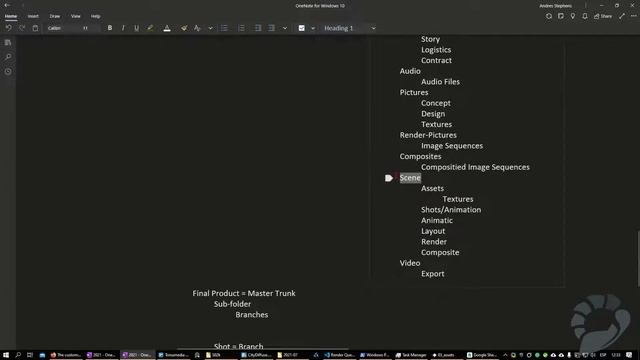The width and height of the screenshot is (640, 360).
Task: Switch to Render Queue window on taskbar
Action: pos(340,355)
